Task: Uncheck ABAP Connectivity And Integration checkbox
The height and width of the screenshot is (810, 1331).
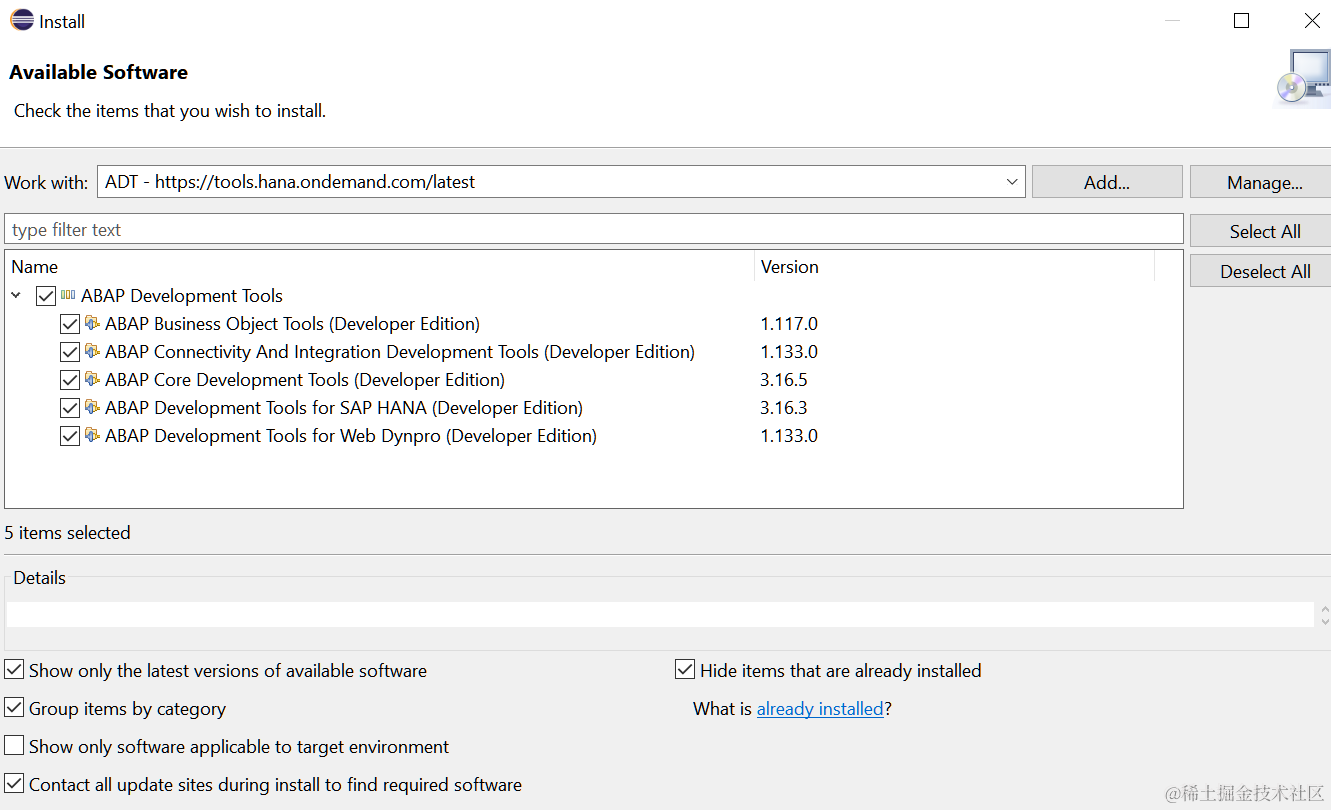Action: coord(70,352)
